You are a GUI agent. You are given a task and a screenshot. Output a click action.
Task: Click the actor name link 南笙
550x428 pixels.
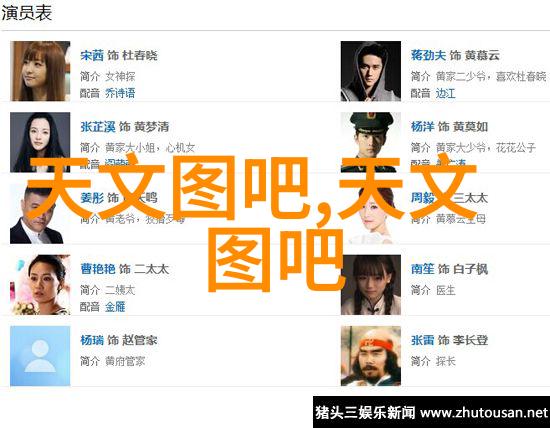(422, 269)
